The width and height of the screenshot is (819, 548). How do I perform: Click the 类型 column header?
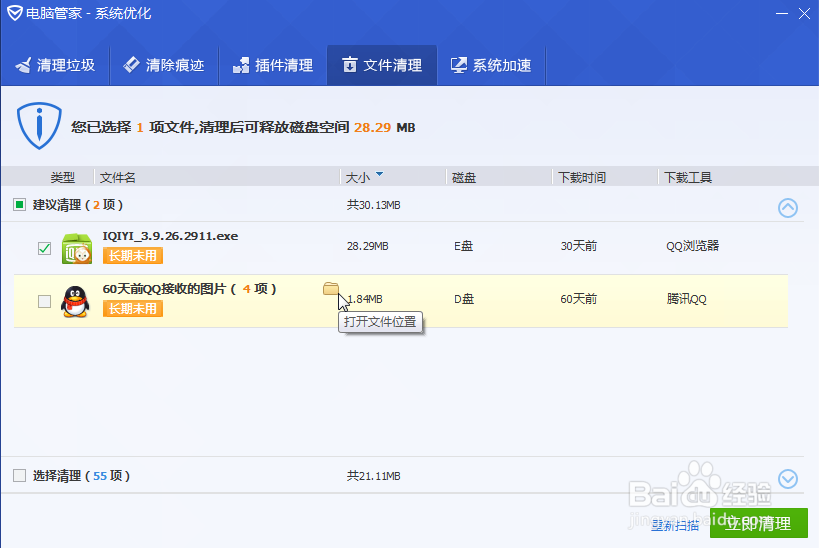point(63,178)
